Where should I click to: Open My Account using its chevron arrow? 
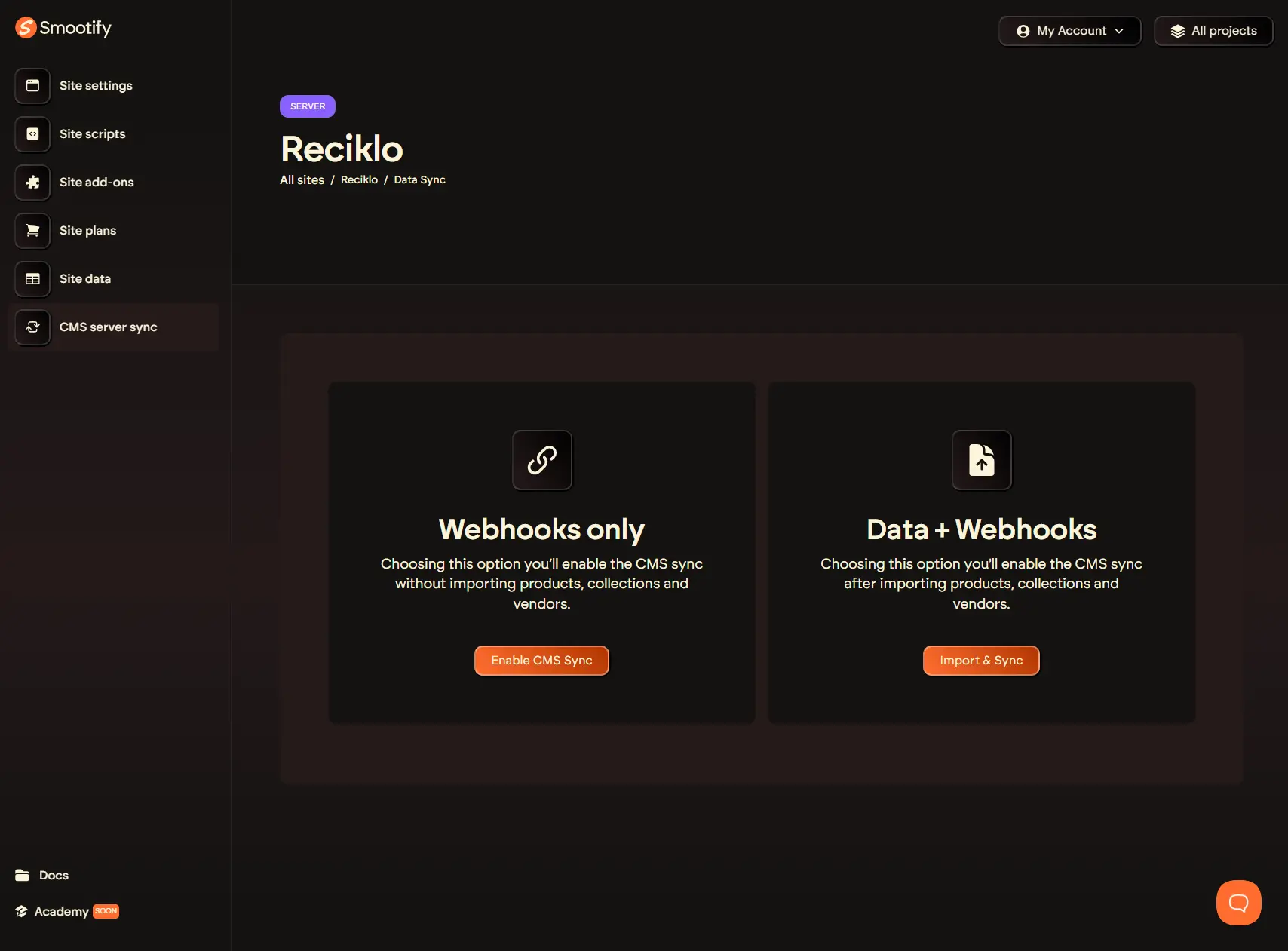1121,31
